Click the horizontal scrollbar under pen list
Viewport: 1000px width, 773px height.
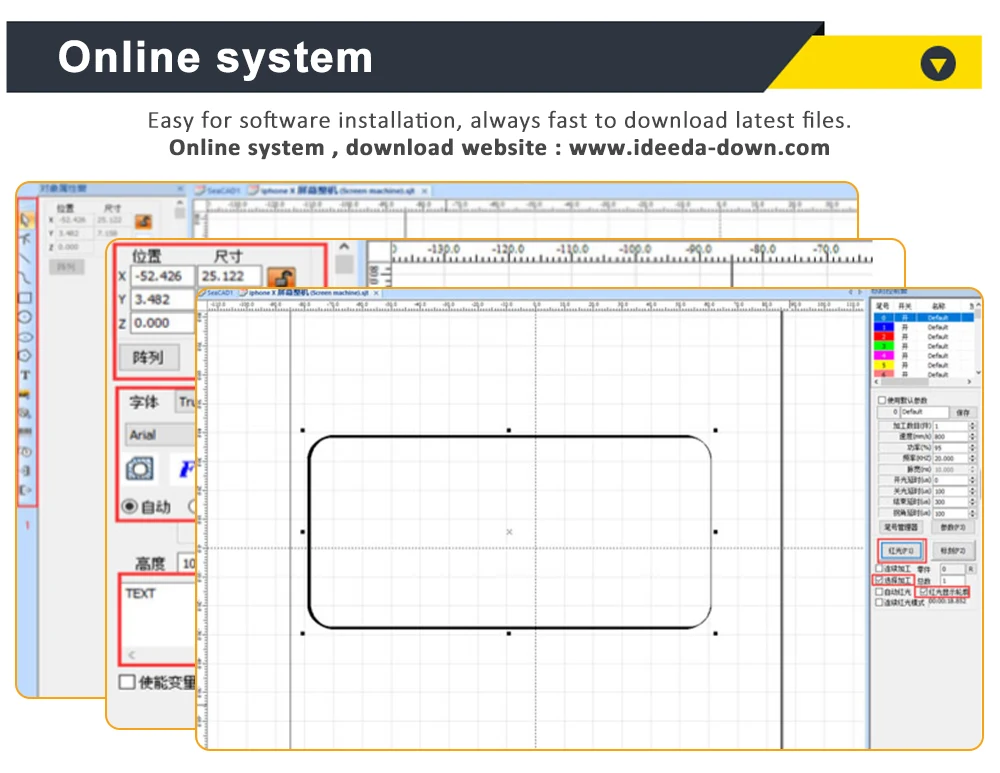click(x=923, y=382)
